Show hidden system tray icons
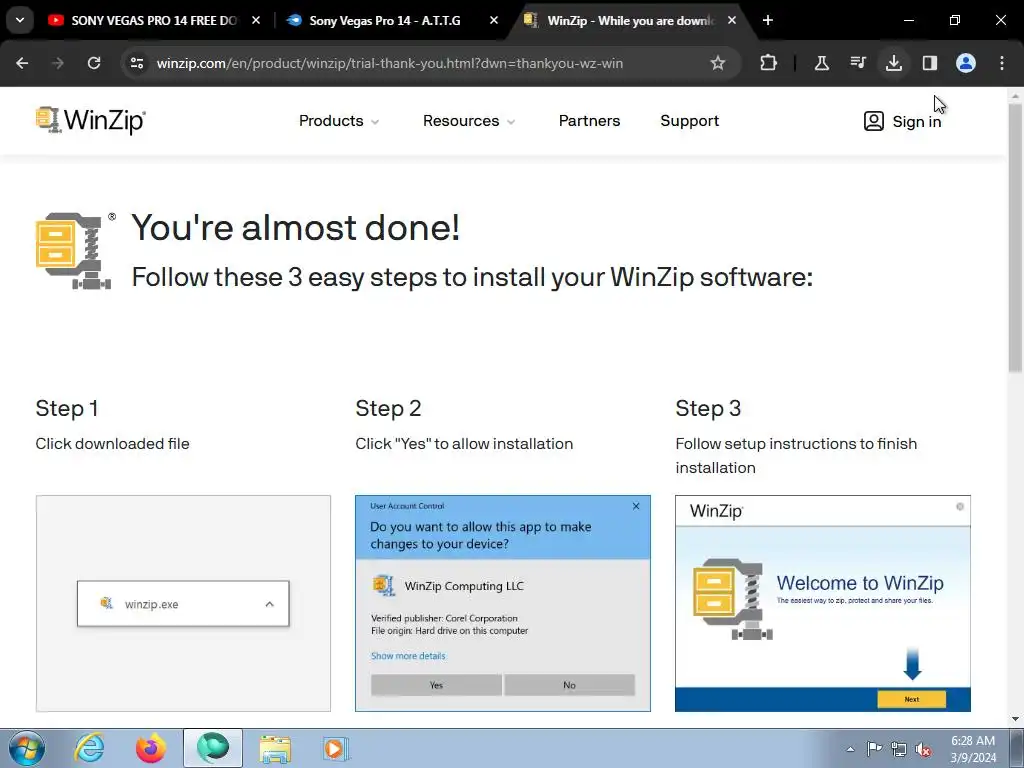 tap(850, 749)
